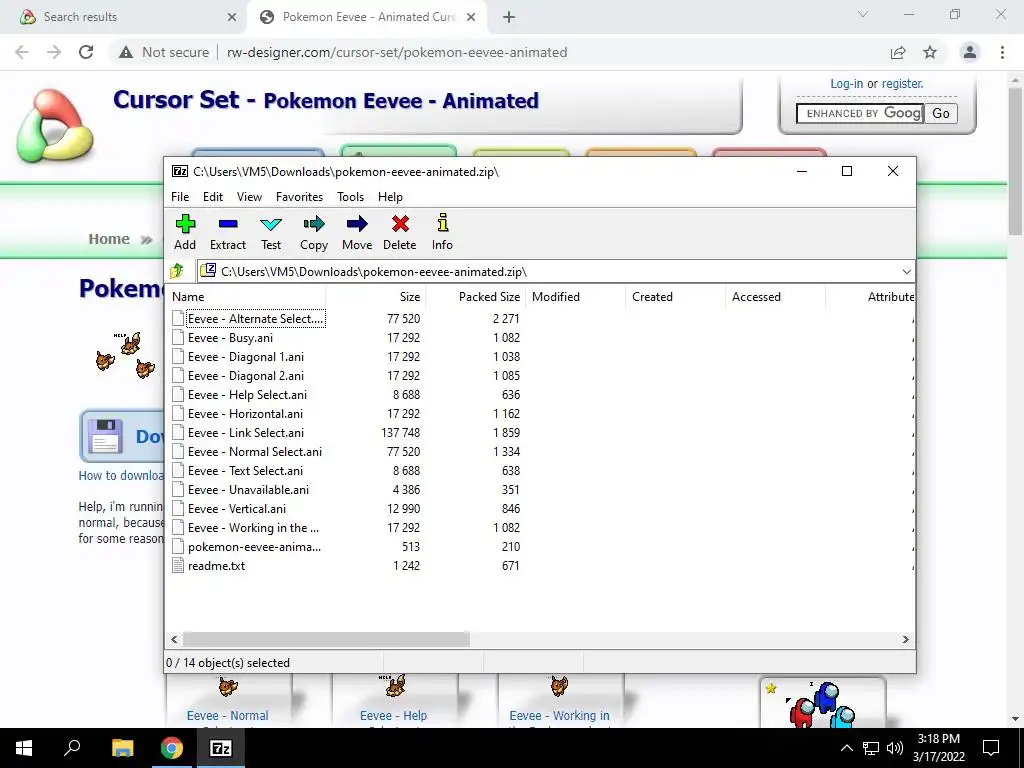The width and height of the screenshot is (1024, 768).
Task: Click the scroll right arrow in 7-Zip
Action: click(905, 639)
